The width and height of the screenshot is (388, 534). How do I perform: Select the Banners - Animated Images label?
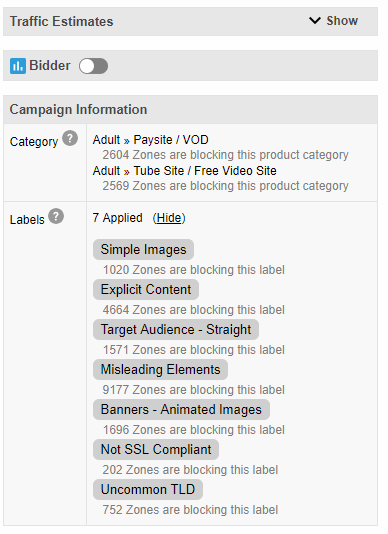tap(181, 409)
